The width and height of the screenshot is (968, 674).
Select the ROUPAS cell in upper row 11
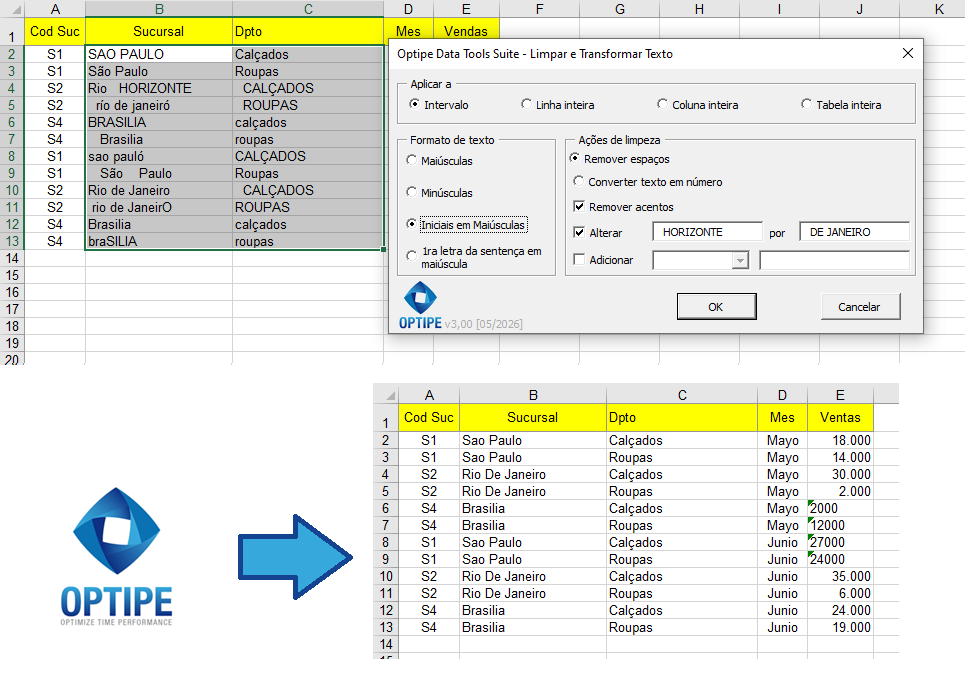308,207
